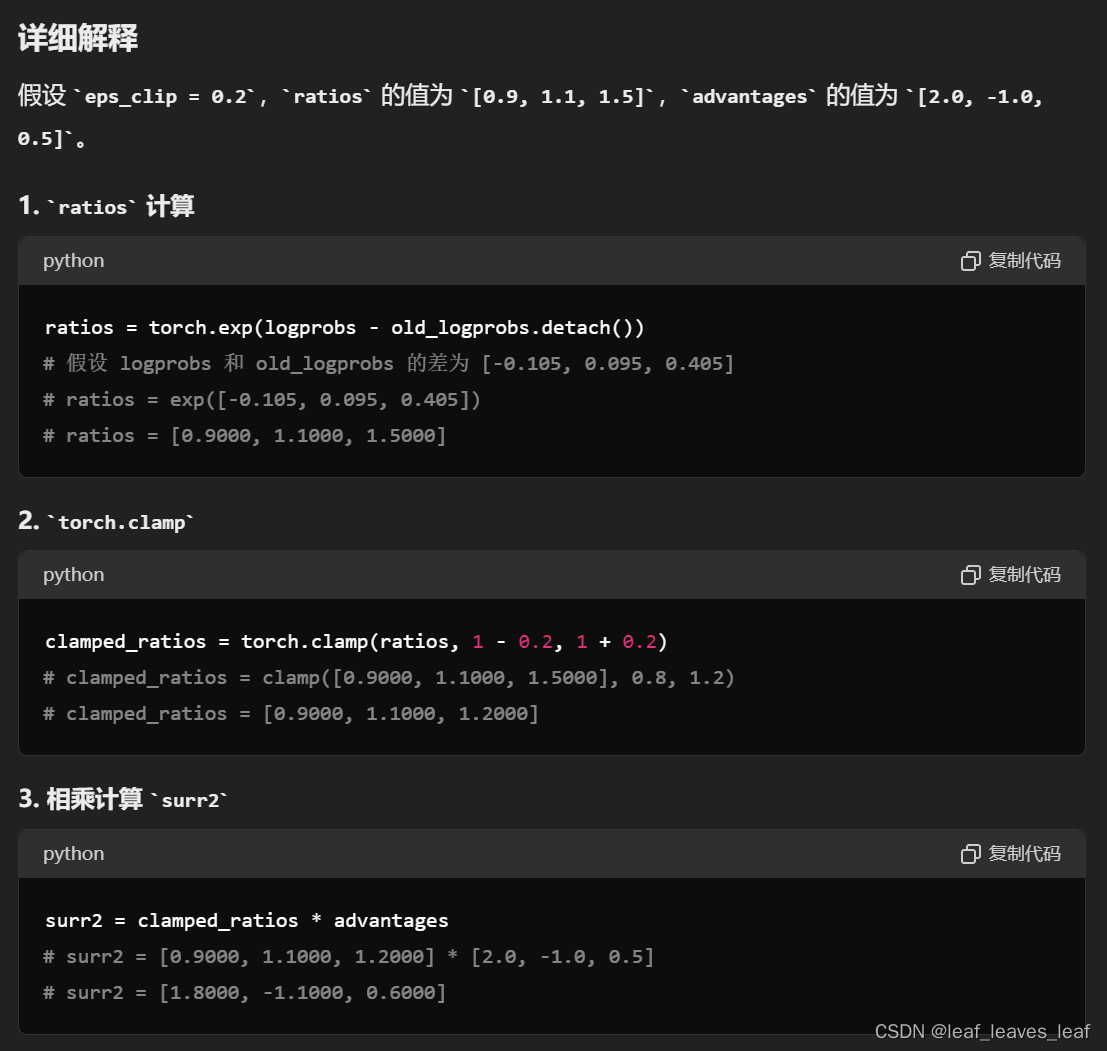Click copy icon in ratios code block
Screen dimensions: 1107x1051
[x=971, y=261]
